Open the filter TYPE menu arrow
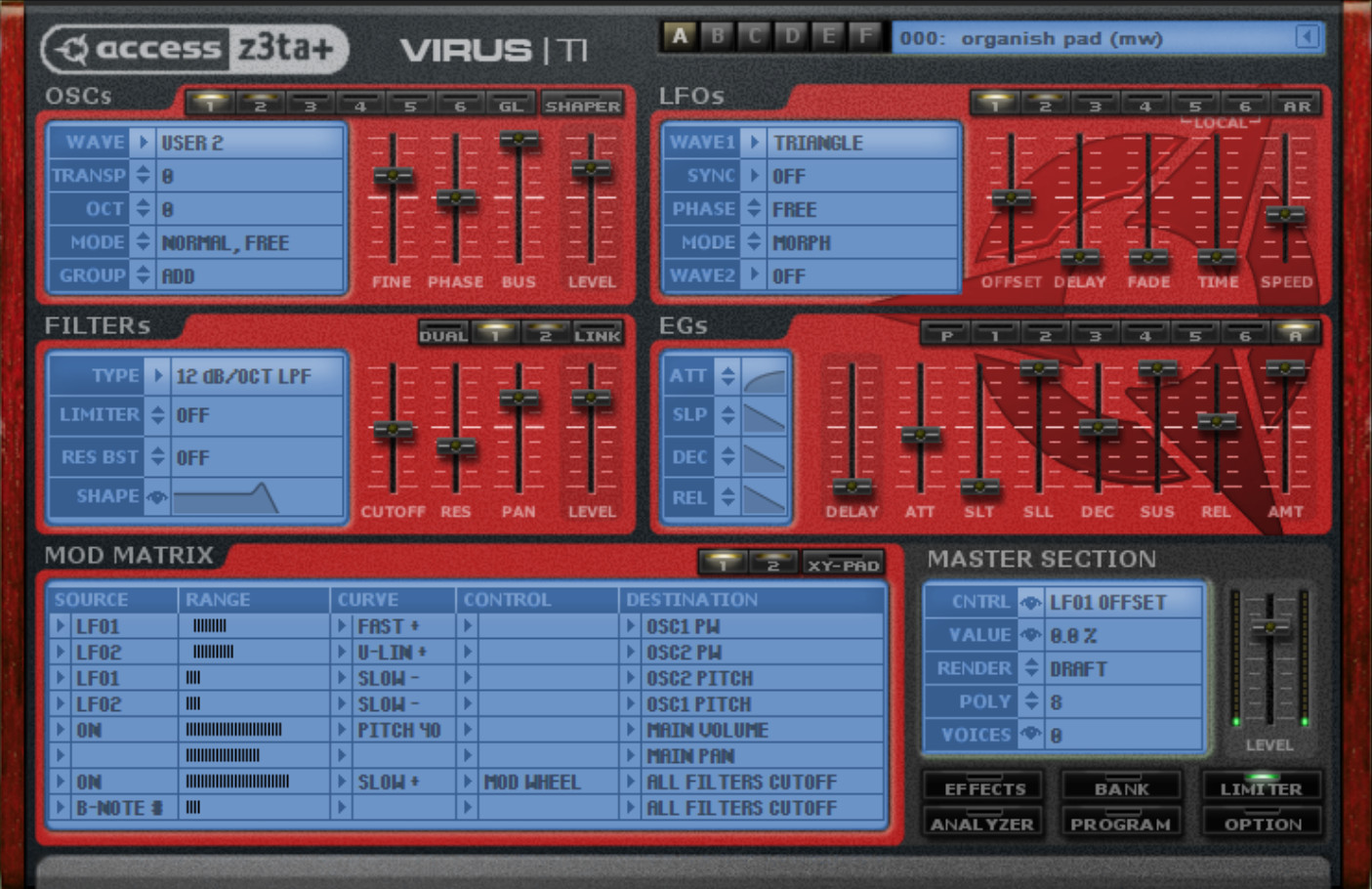This screenshot has width=1372, height=889. coord(157,375)
